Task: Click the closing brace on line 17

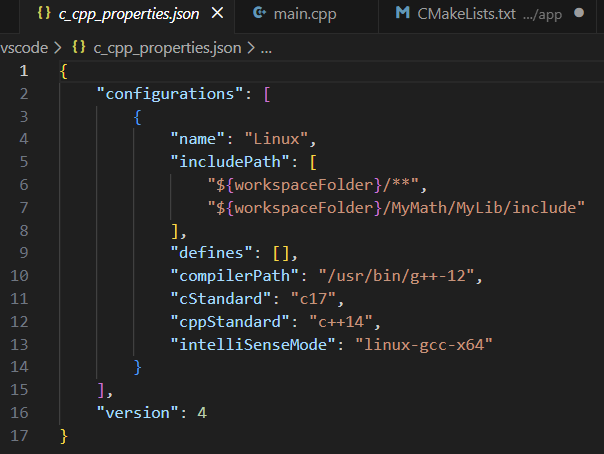Action: [x=64, y=436]
